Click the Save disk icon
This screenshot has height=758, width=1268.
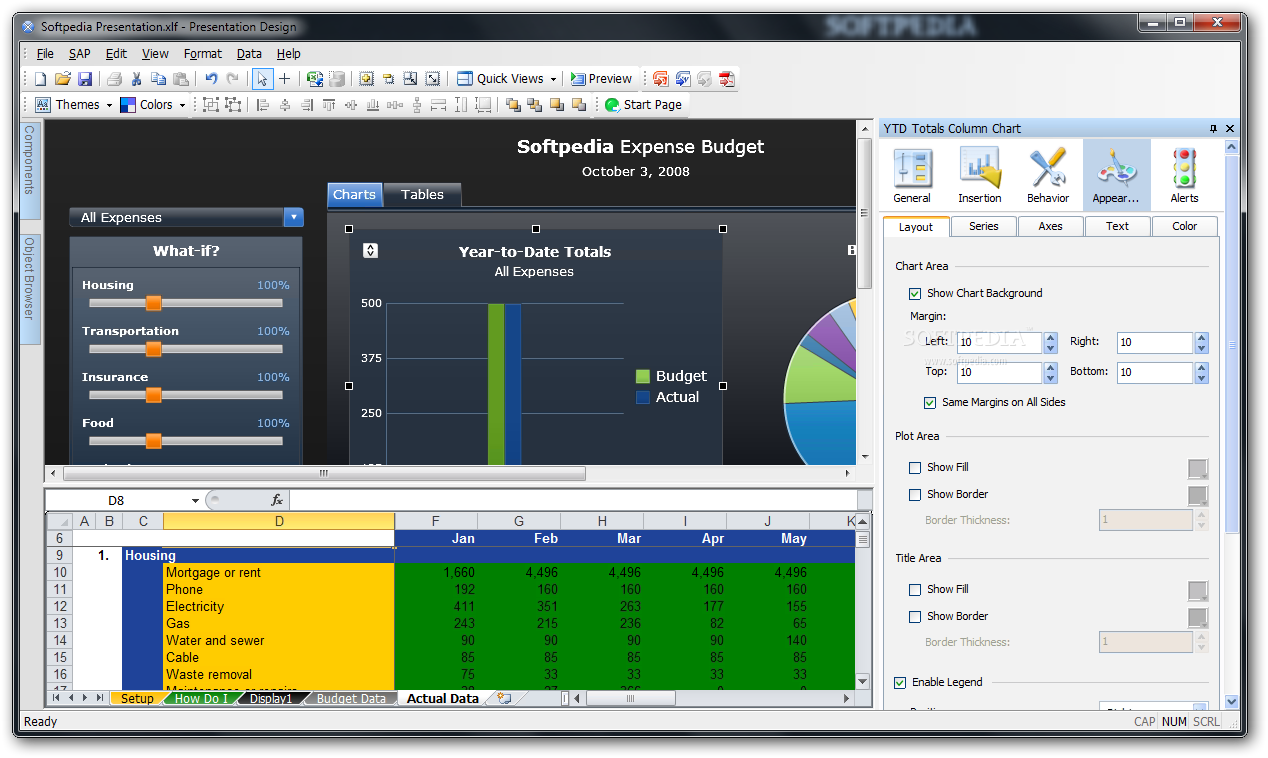(85, 79)
